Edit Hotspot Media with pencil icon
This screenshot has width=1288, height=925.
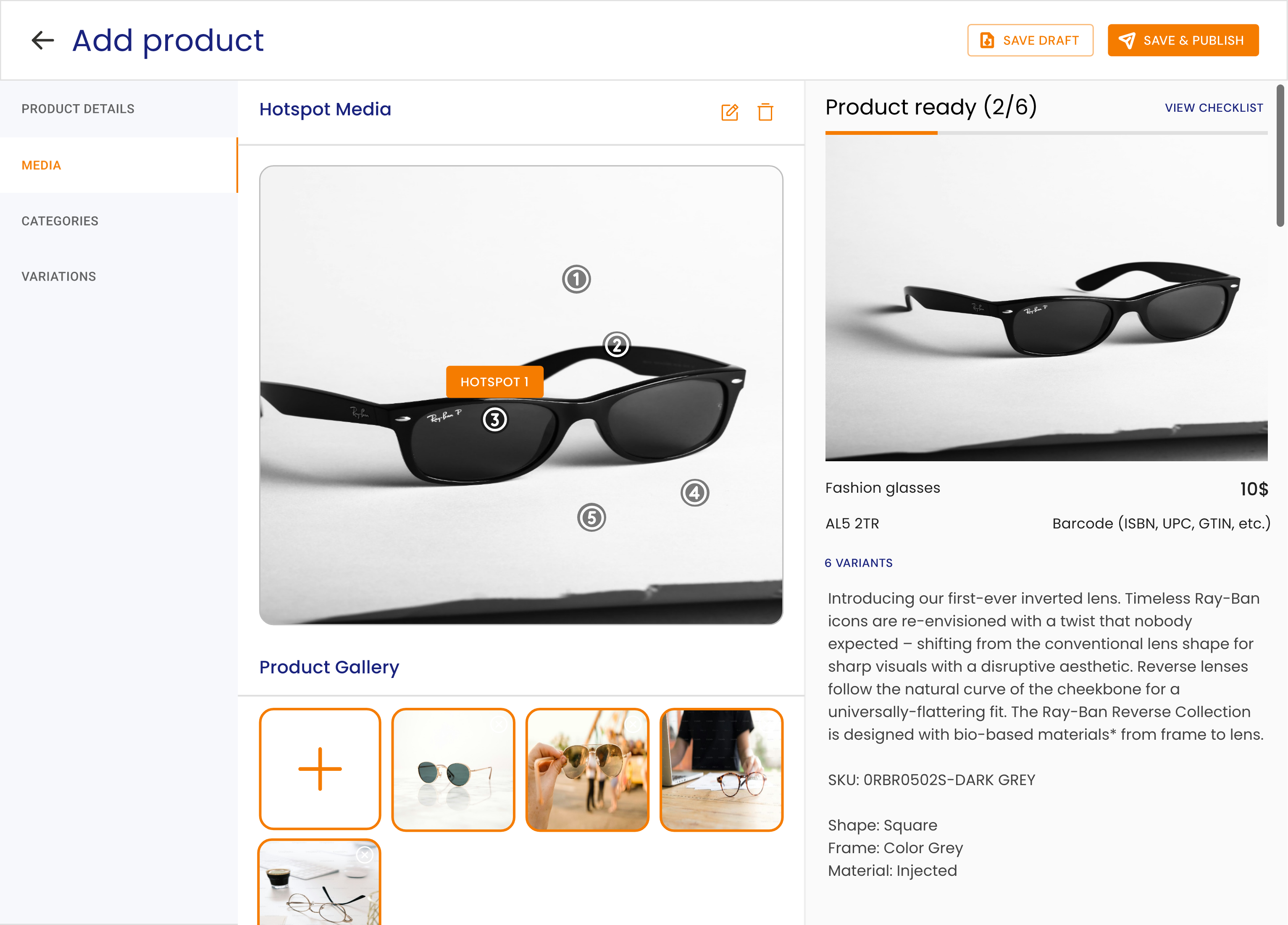[729, 112]
